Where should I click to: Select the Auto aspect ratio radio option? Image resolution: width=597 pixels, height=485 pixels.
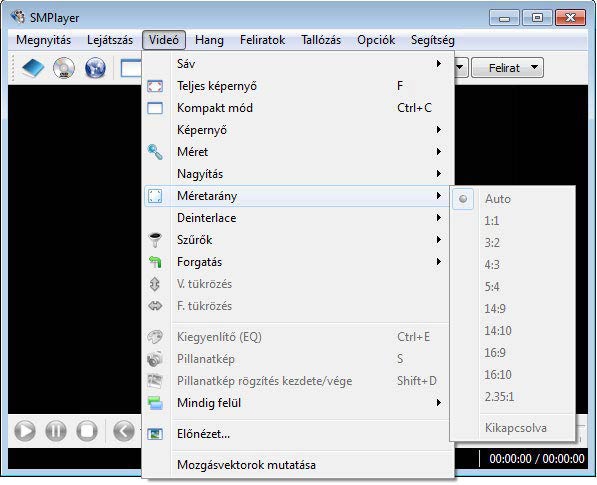point(513,199)
